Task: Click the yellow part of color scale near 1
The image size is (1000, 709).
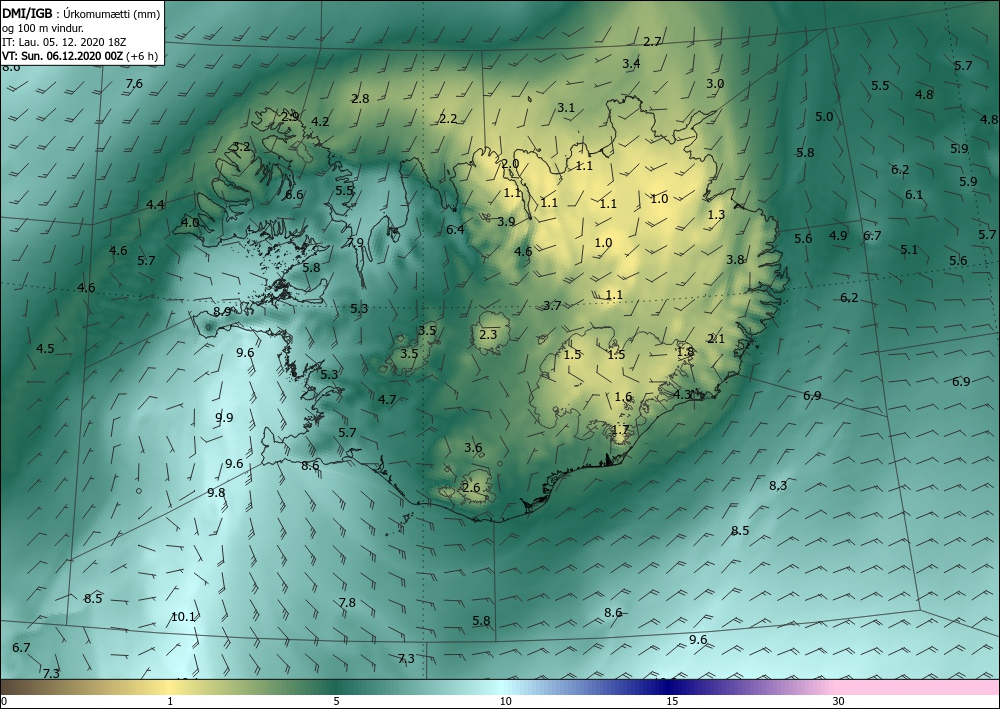Action: tap(170, 687)
